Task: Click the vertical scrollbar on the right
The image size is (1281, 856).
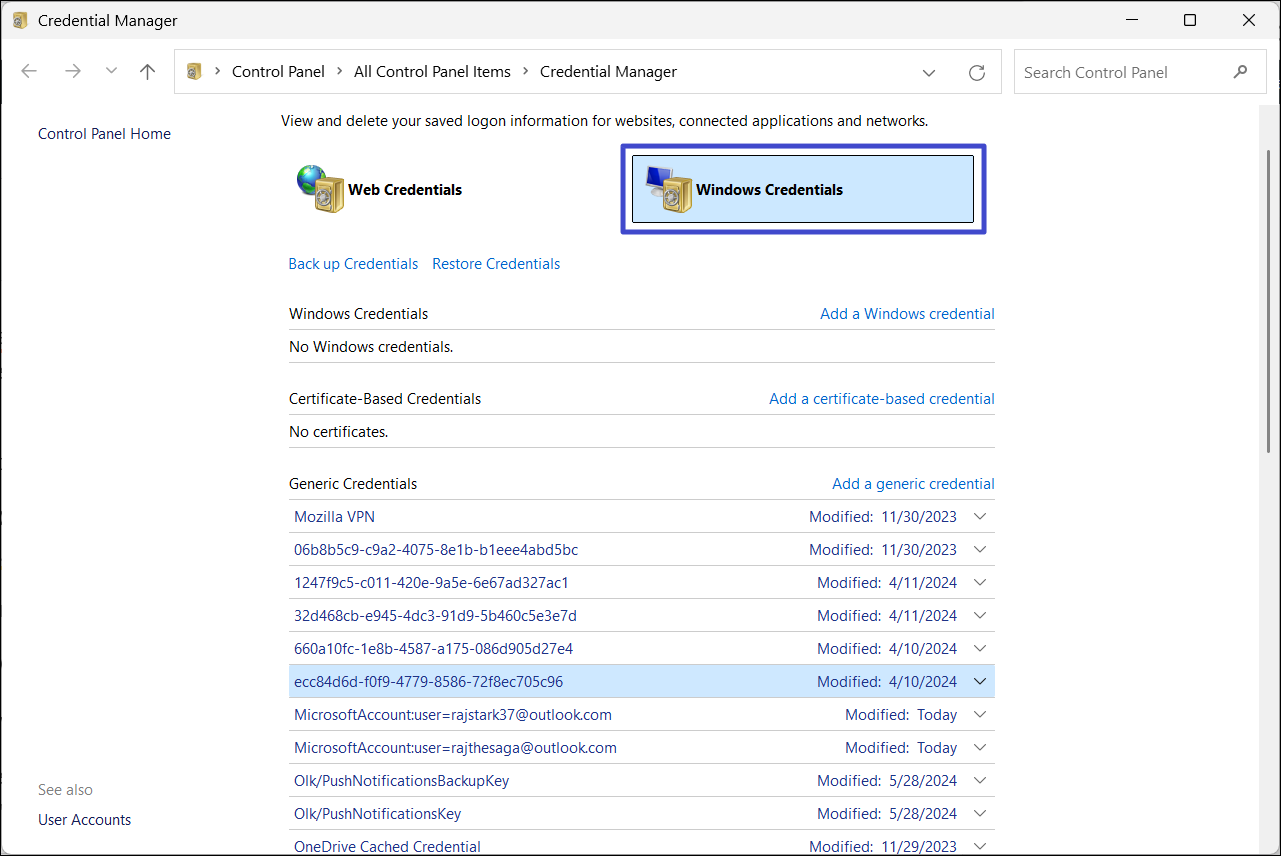Action: 1269,300
